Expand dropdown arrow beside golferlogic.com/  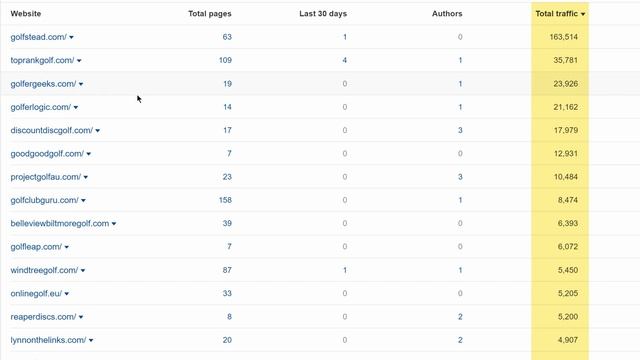tap(76, 107)
